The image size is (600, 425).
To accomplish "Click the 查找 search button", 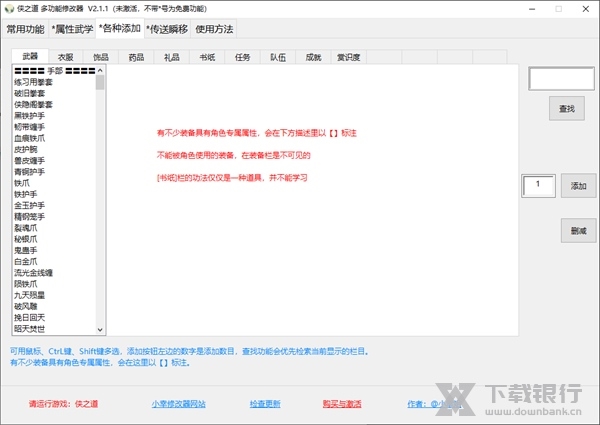I will click(x=567, y=109).
